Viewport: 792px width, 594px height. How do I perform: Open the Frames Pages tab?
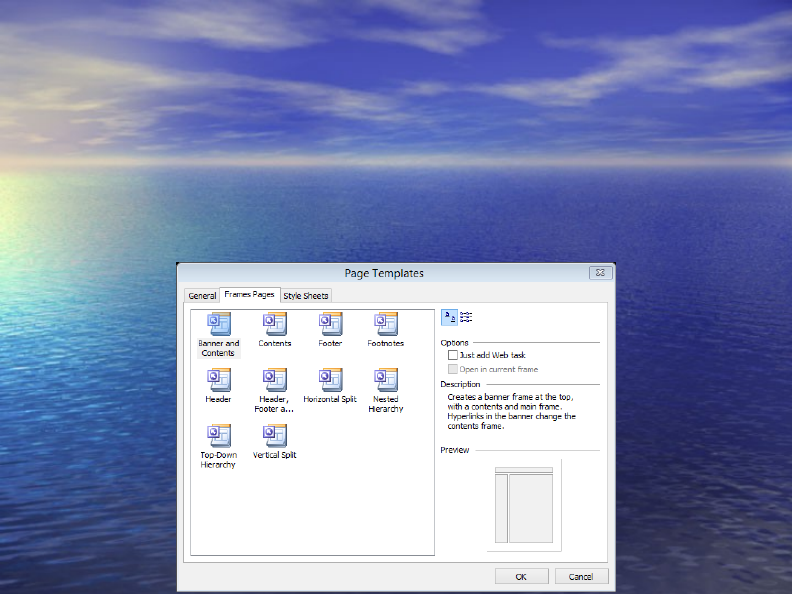tap(250, 294)
